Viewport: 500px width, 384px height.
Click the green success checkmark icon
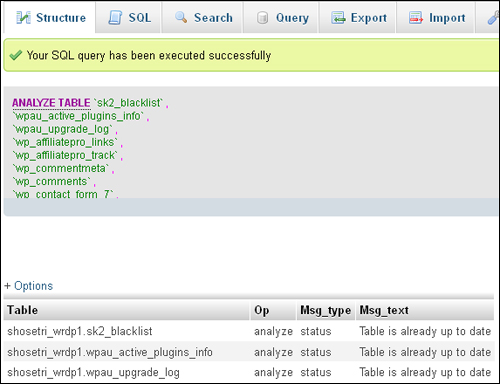pyautogui.click(x=16, y=55)
